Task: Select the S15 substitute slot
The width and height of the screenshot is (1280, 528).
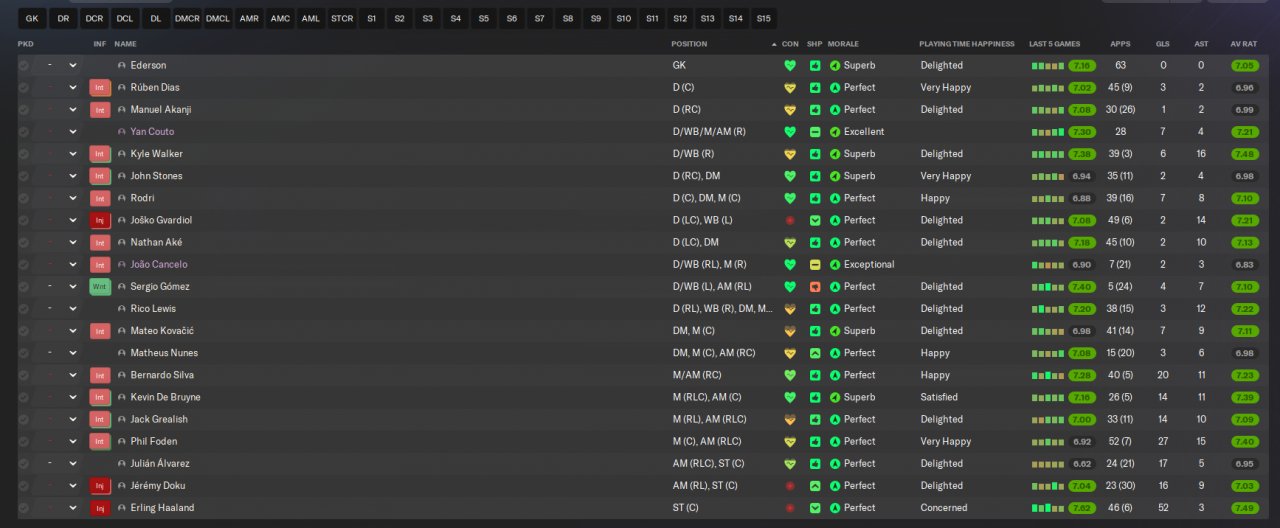Action: (x=764, y=18)
